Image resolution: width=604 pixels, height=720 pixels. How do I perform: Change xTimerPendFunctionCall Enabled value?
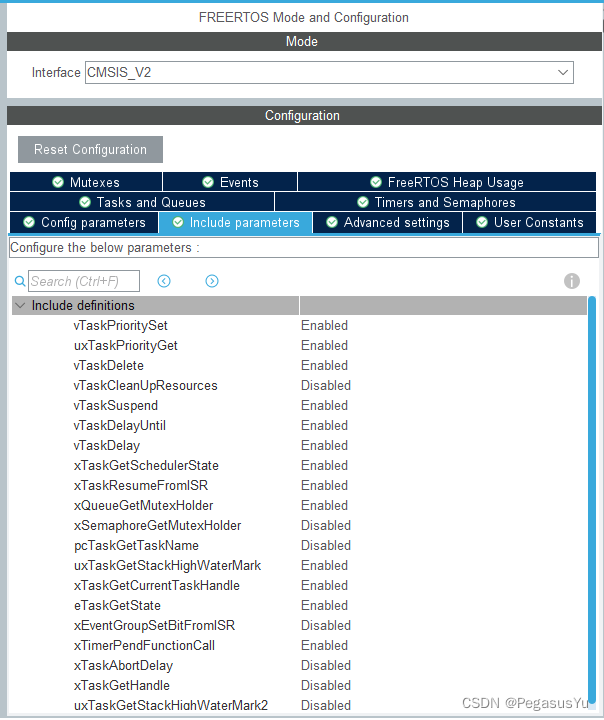click(324, 645)
